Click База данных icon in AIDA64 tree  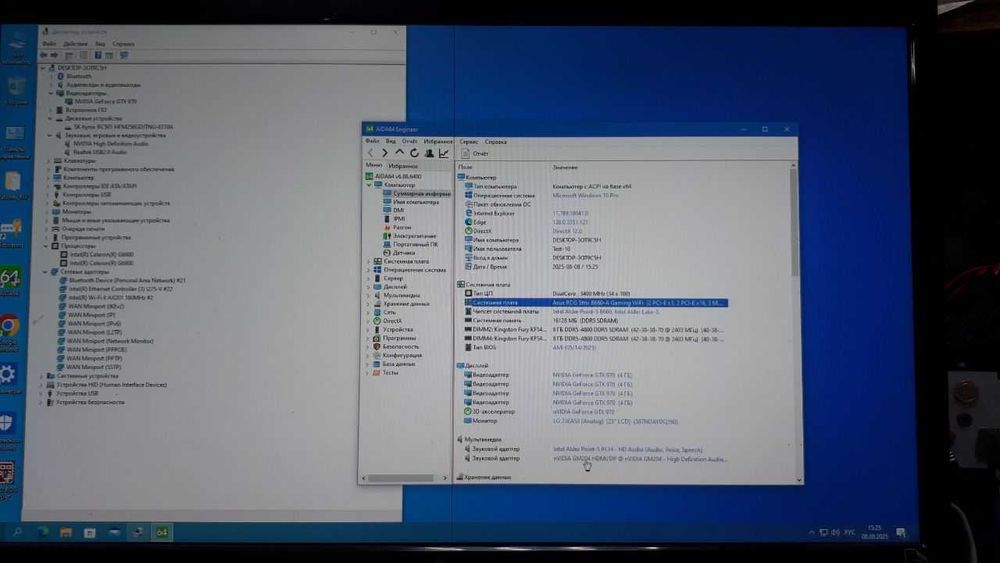click(x=378, y=364)
